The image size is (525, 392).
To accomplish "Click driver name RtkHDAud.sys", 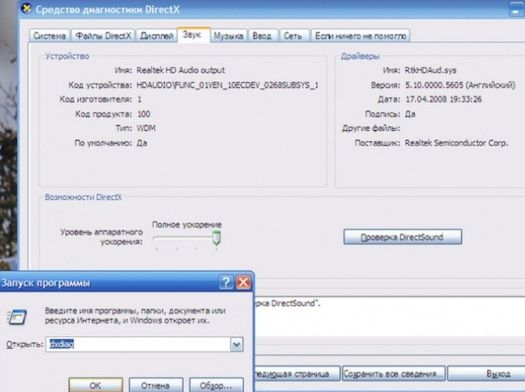I will (x=431, y=70).
